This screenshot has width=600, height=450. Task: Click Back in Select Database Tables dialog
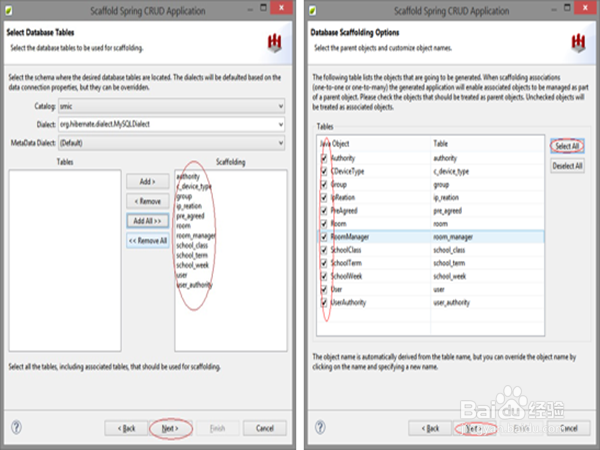[126, 428]
